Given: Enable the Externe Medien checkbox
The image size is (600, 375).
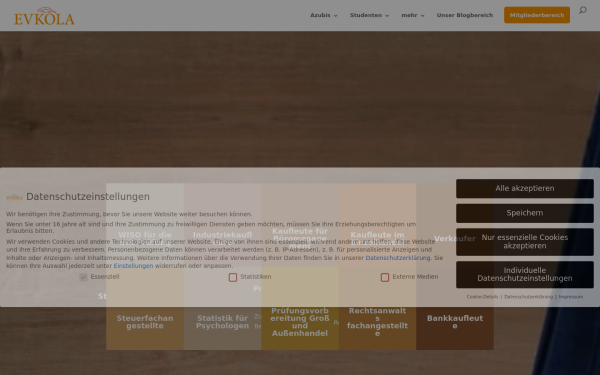Looking at the screenshot, I should (x=385, y=277).
